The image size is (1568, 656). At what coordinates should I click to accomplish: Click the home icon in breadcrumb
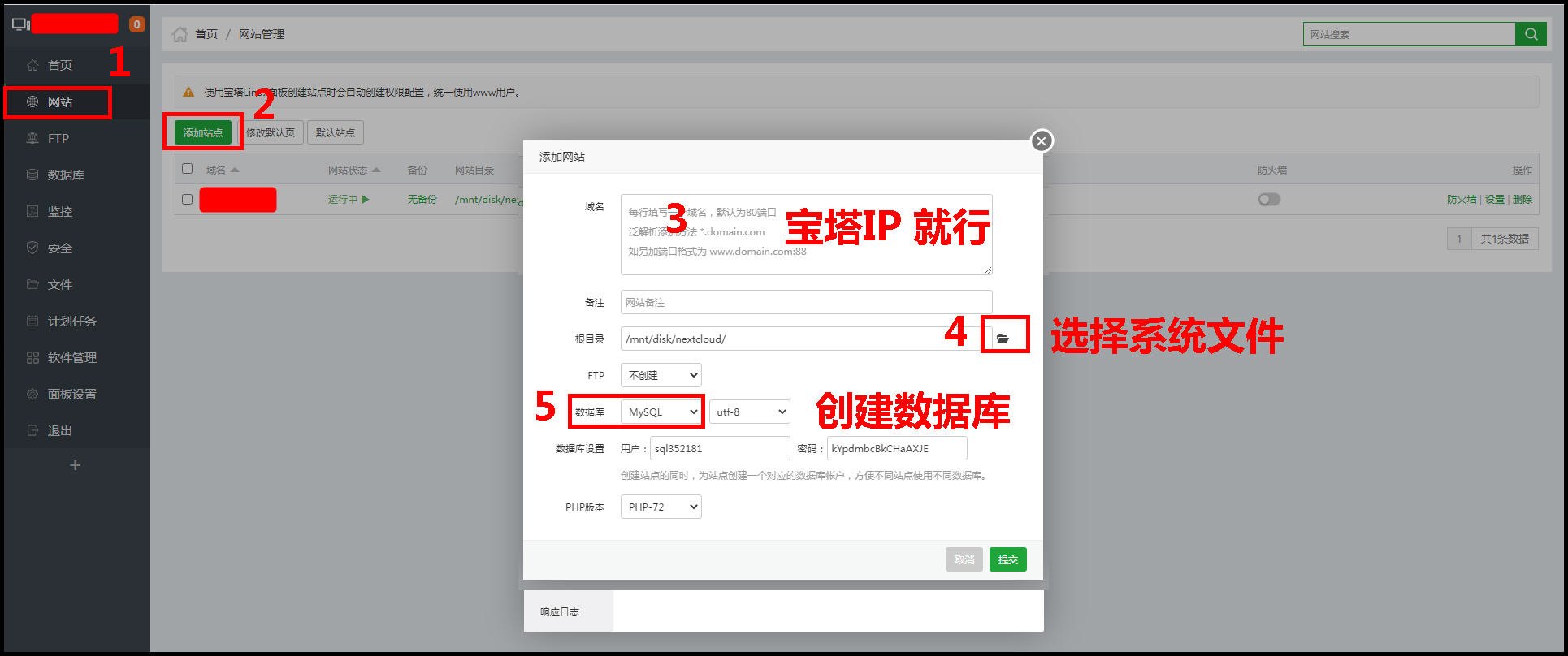click(x=180, y=34)
